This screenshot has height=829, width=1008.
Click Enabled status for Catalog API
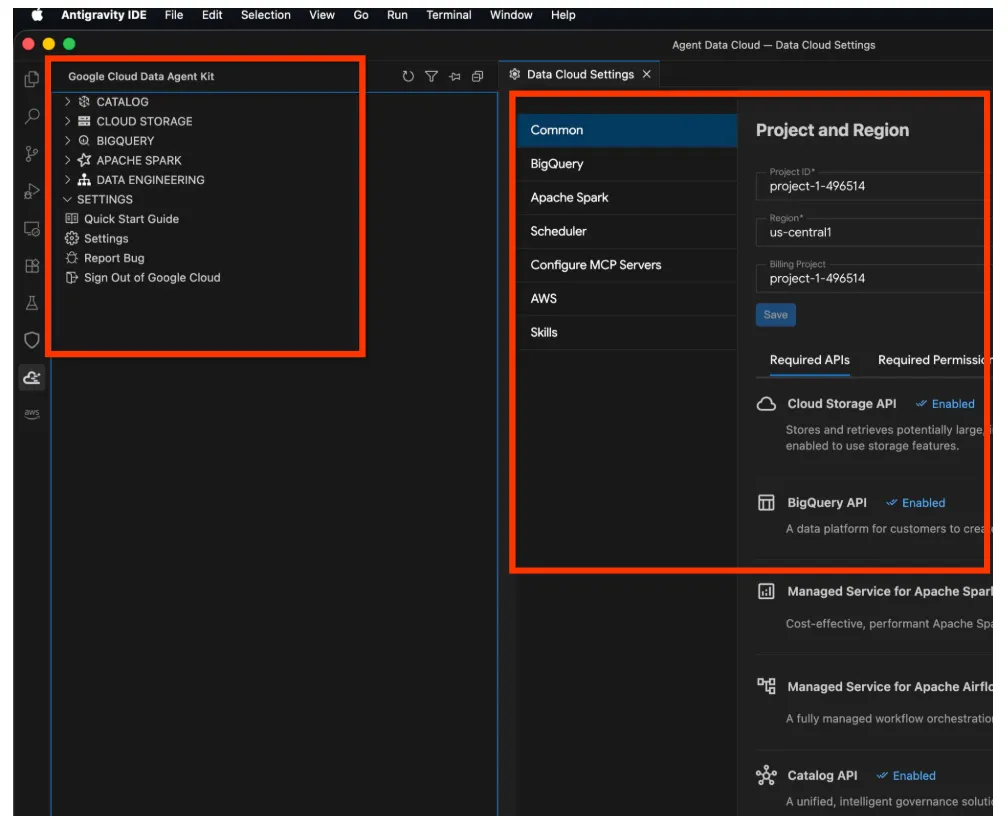pos(906,776)
